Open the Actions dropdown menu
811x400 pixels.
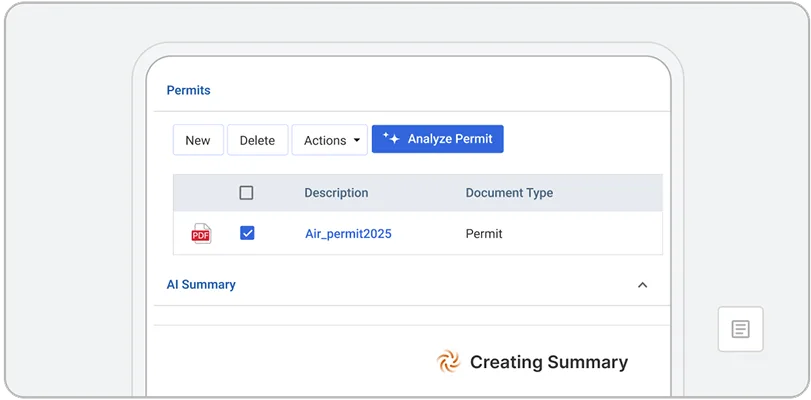[329, 140]
